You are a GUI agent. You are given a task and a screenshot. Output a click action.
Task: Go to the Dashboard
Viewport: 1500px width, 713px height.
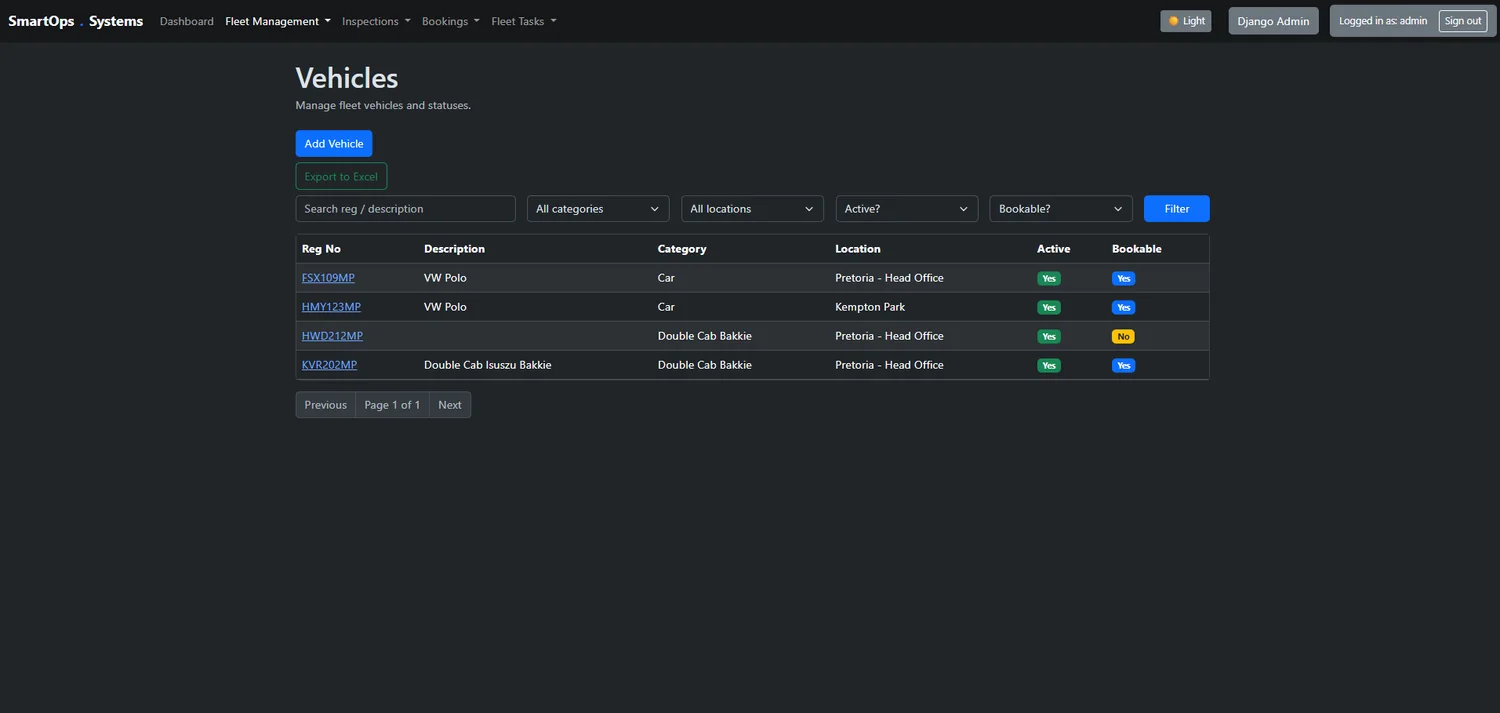coord(187,21)
